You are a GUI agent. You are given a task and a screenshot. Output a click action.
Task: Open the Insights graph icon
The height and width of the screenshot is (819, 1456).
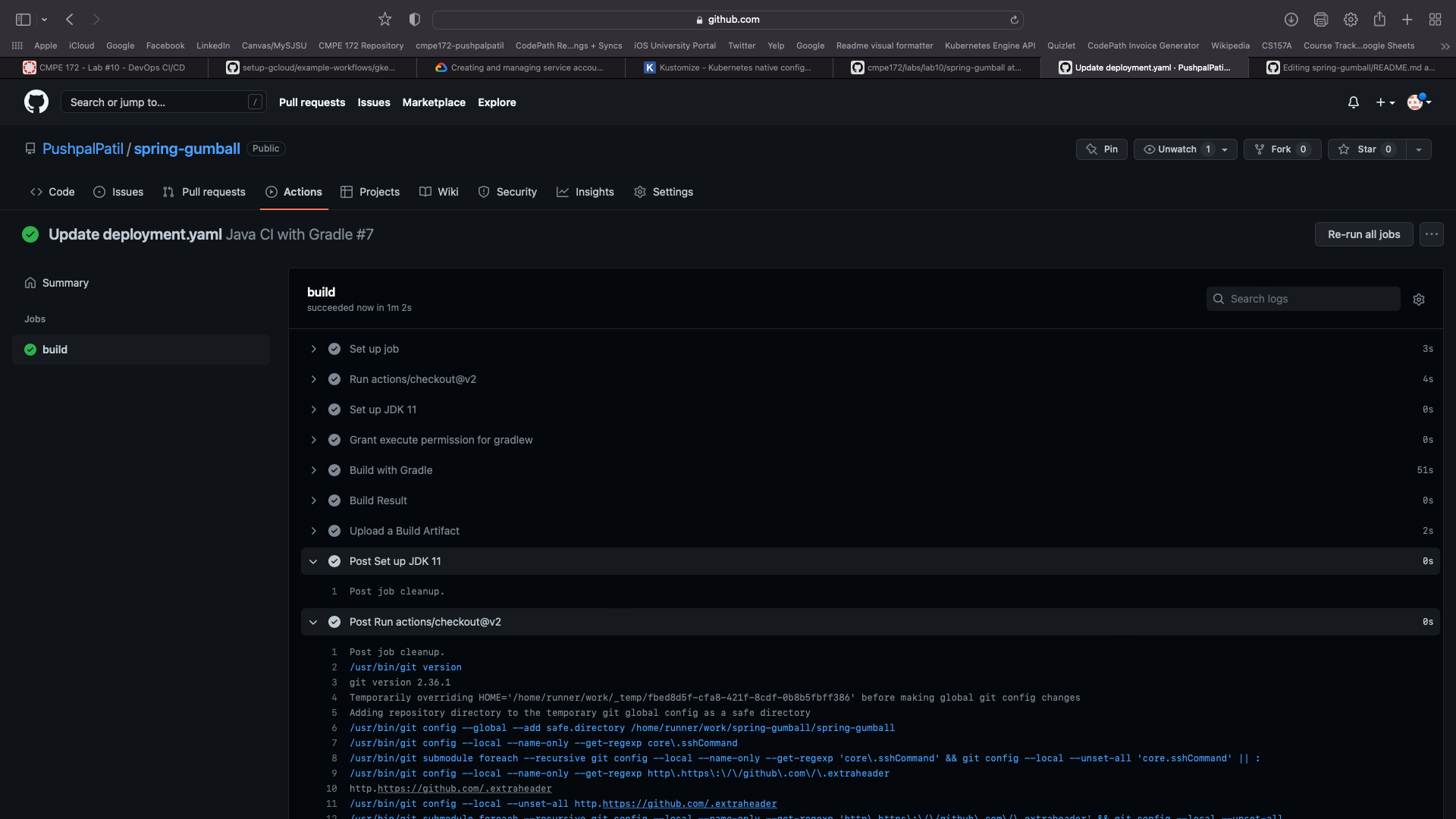(563, 192)
